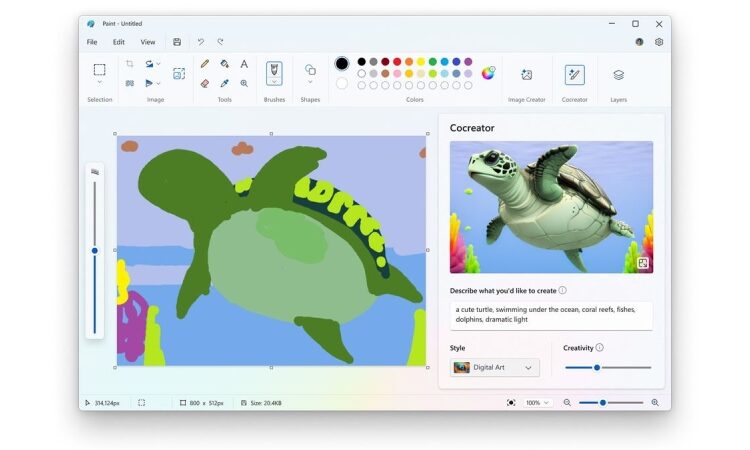Click info icon beside Describe what you'd like to create
Screen dimensions: 750x450
(x=562, y=290)
